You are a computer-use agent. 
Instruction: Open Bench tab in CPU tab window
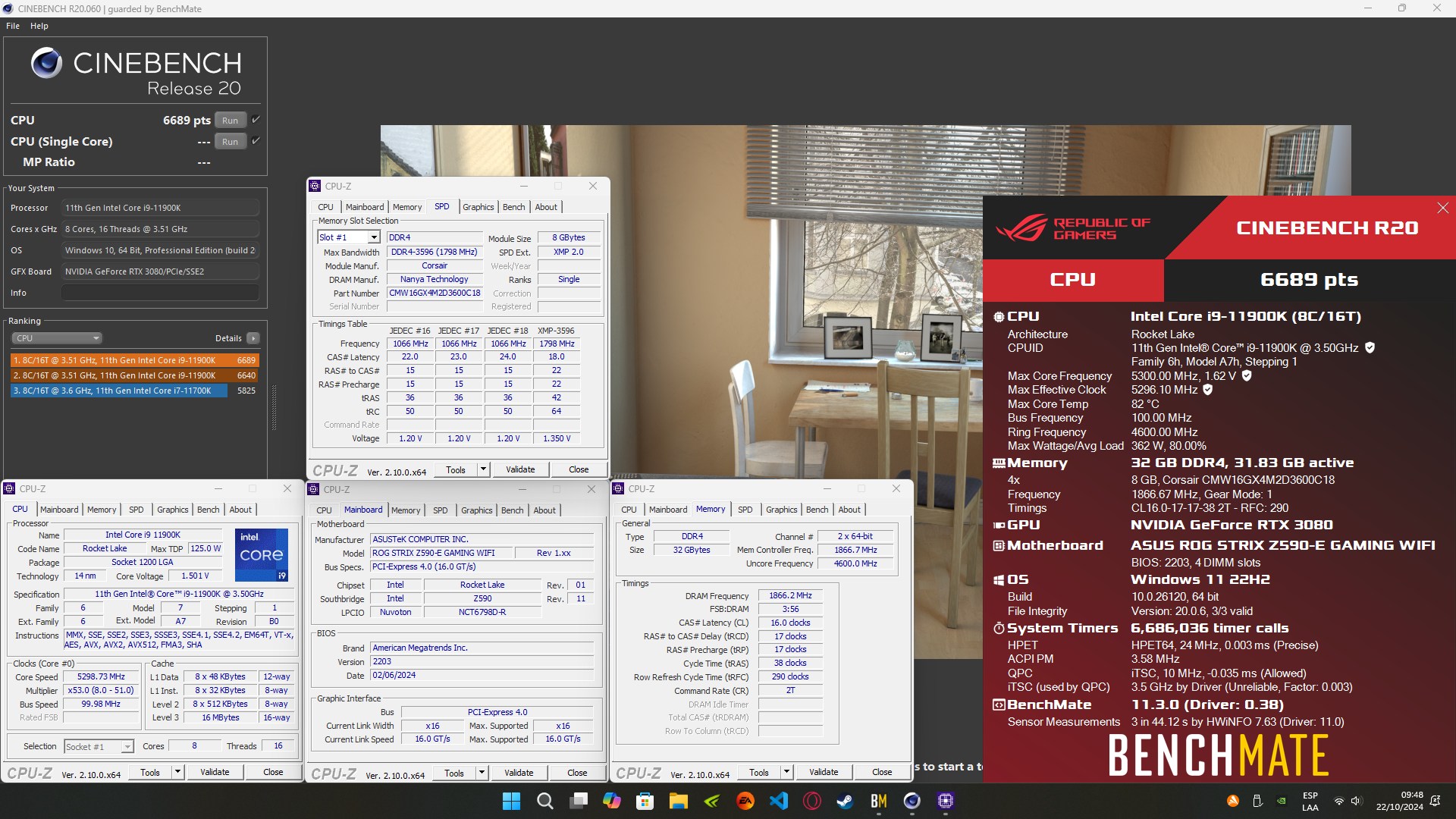[209, 510]
